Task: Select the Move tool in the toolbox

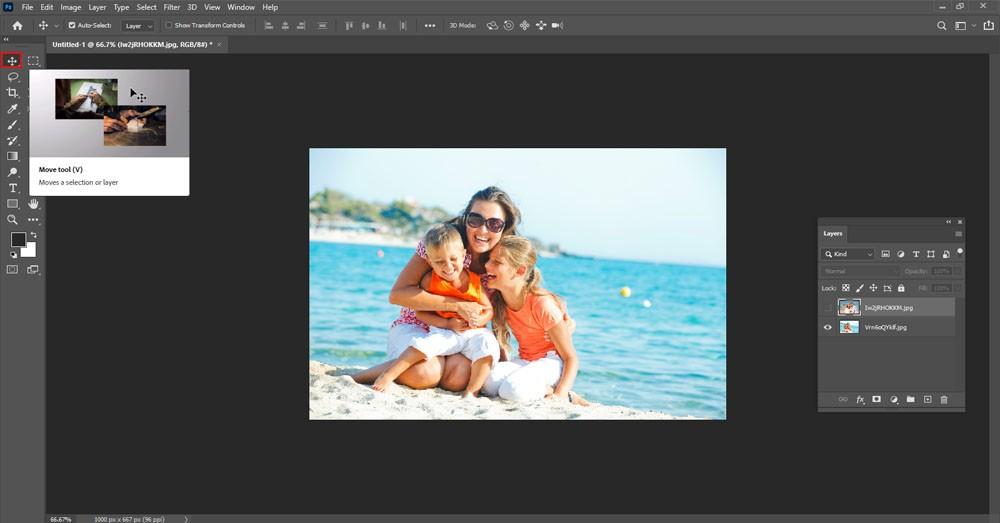Action: 11,61
